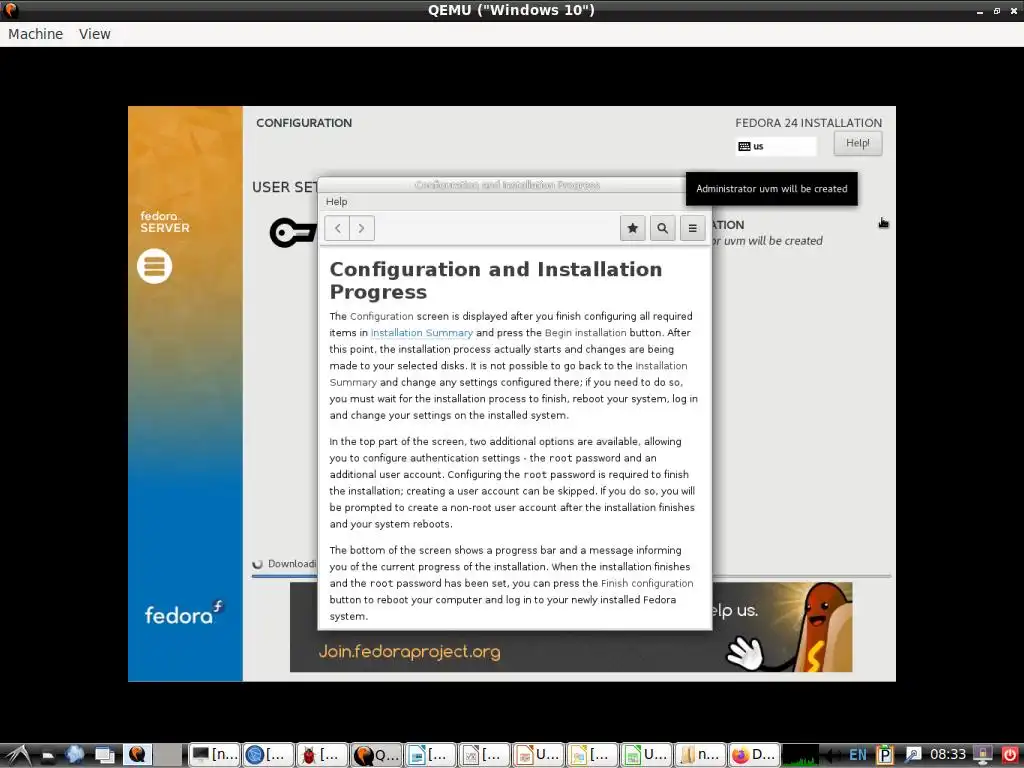Image resolution: width=1024 pixels, height=768 pixels.
Task: Click the keyboard layout us indicator
Action: [776, 146]
